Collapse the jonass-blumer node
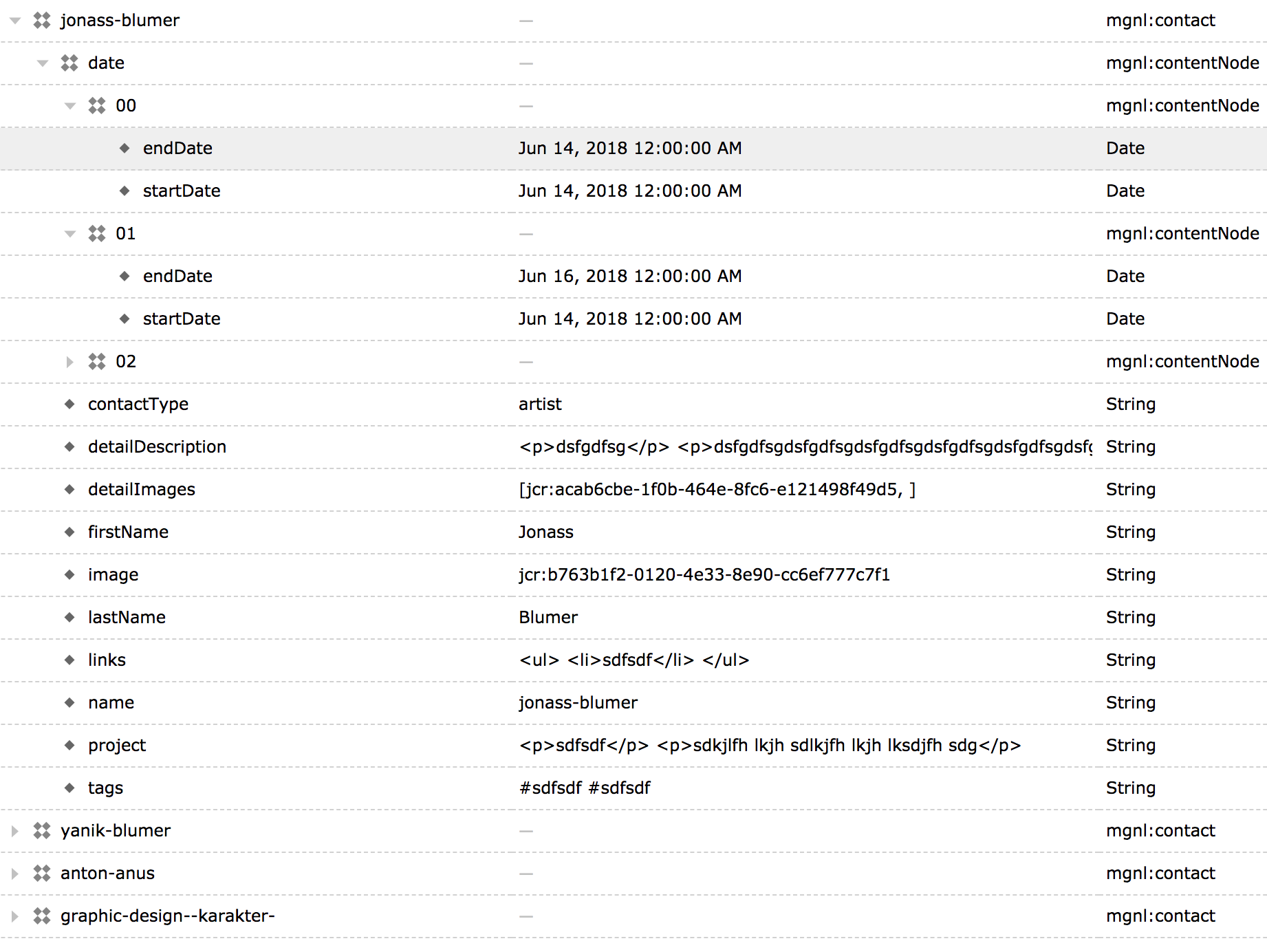1267x952 pixels. pos(15,21)
